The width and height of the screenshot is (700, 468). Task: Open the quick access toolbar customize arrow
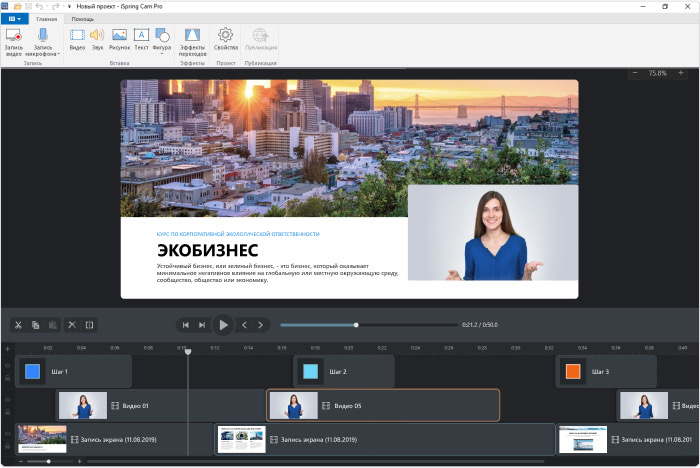70,6
